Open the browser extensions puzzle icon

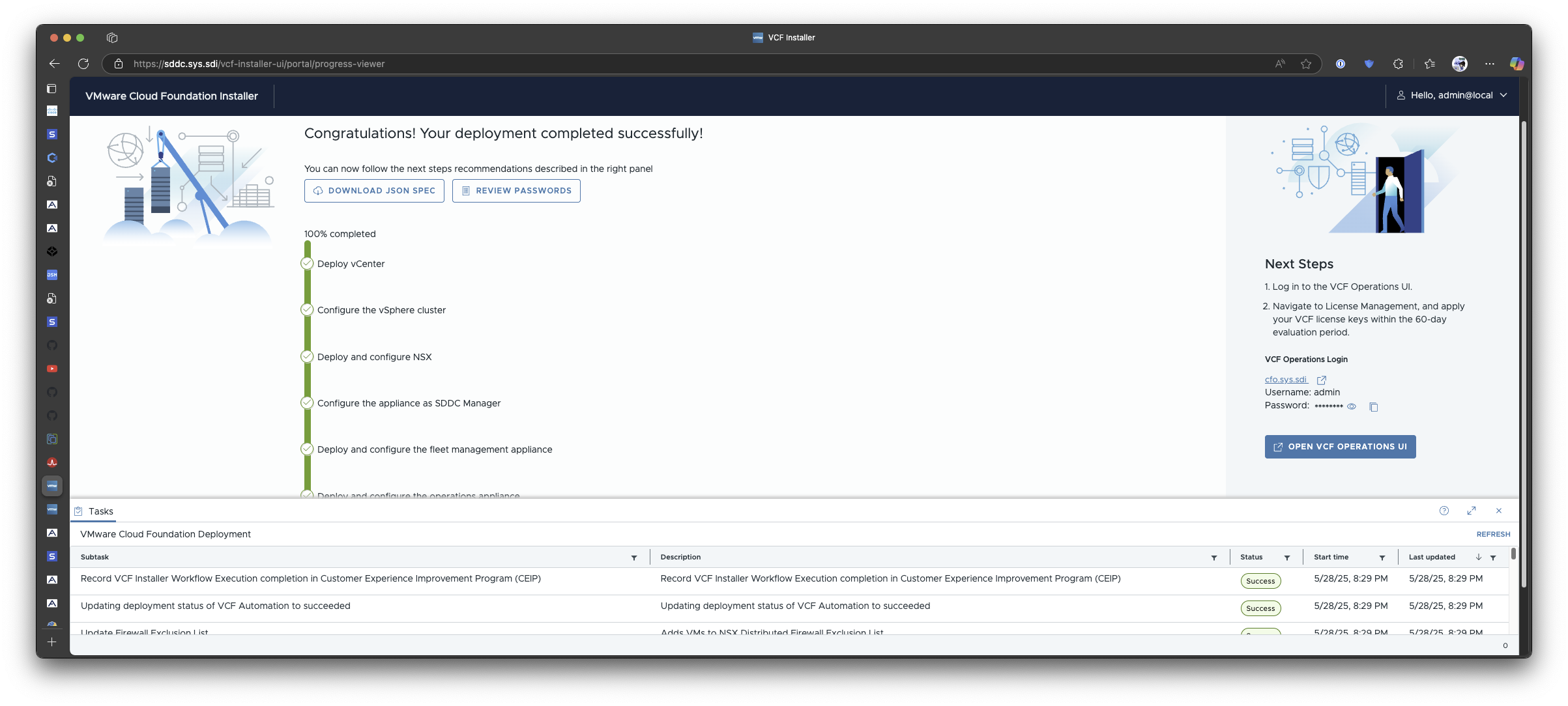[x=1398, y=64]
